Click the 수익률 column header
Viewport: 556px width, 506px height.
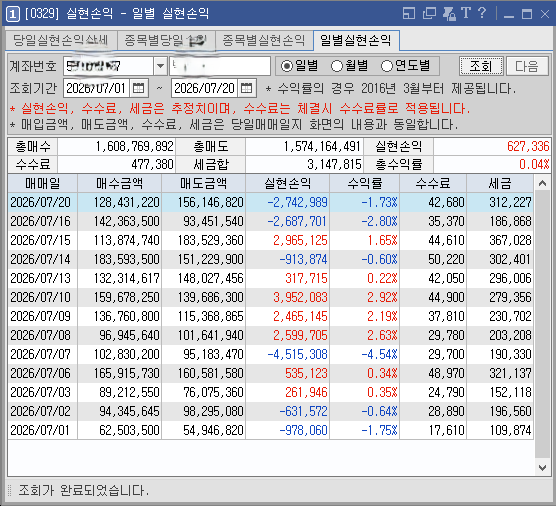(365, 183)
